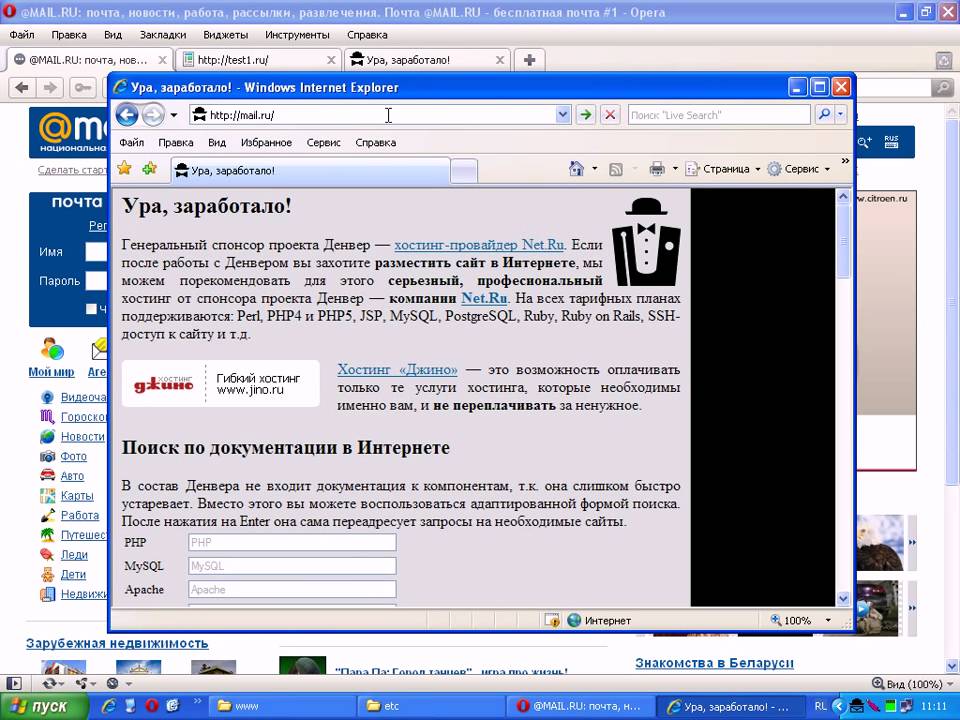Open a new blank tab in Internet Explorer
960x720 pixels.
click(464, 171)
